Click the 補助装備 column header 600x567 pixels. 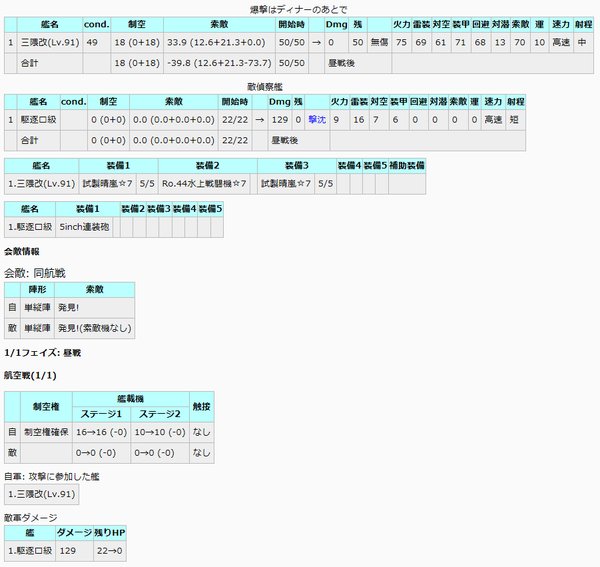click(407, 166)
